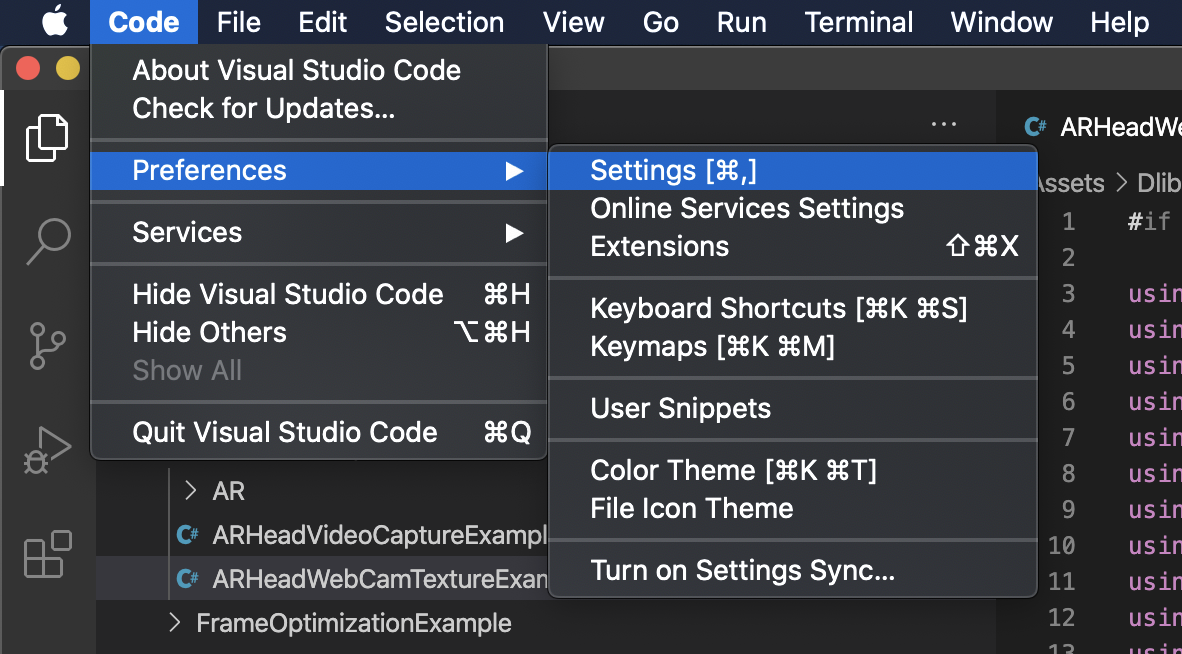Select Check for Updates...
The image size is (1182, 654).
(x=318, y=108)
